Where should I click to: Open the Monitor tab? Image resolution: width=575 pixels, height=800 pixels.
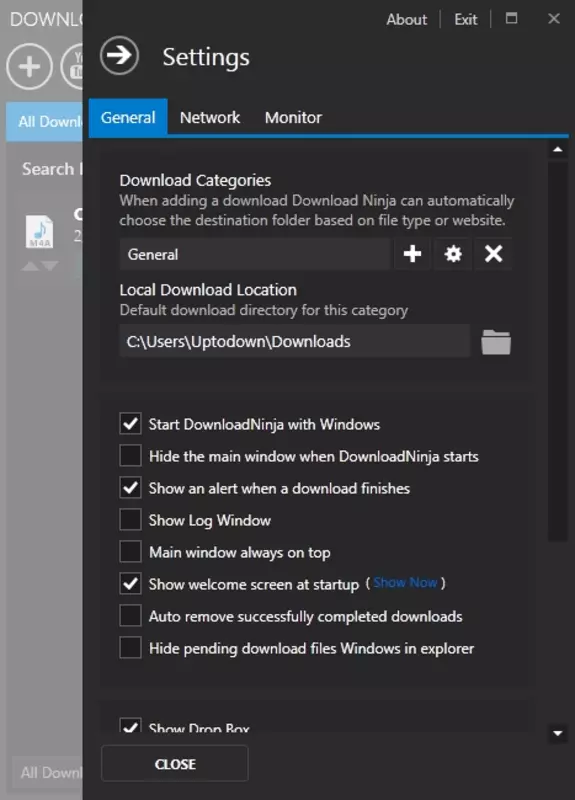tap(293, 117)
